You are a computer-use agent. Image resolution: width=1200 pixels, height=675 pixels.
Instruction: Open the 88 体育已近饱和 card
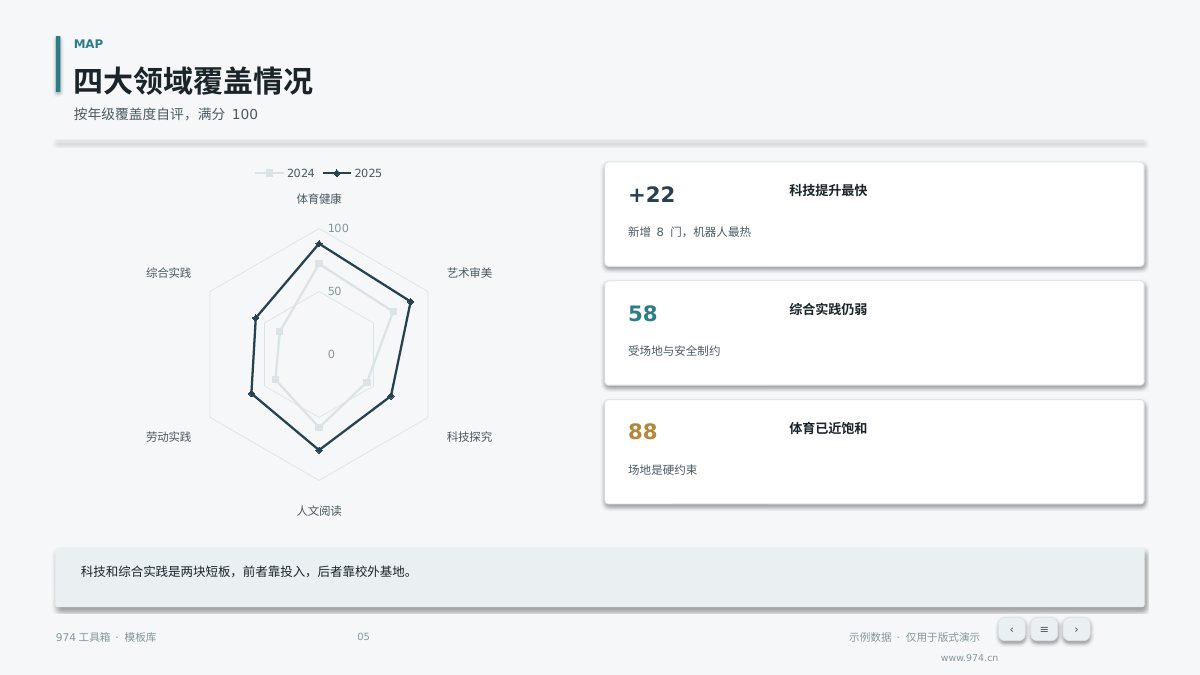coord(874,452)
